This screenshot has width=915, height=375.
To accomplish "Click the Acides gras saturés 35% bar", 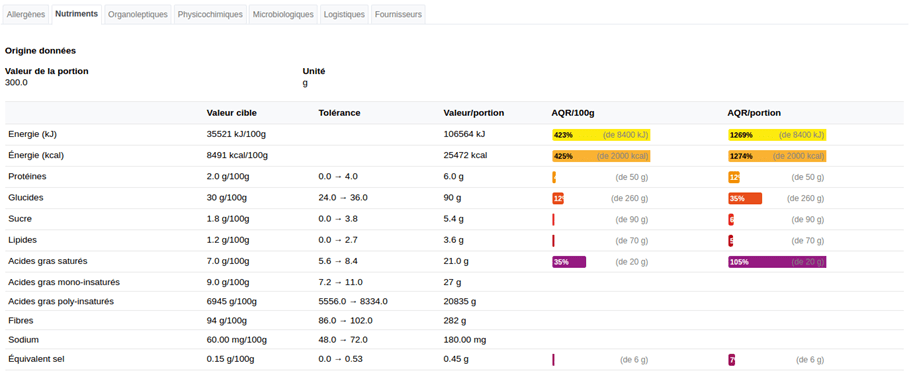I will pos(569,262).
